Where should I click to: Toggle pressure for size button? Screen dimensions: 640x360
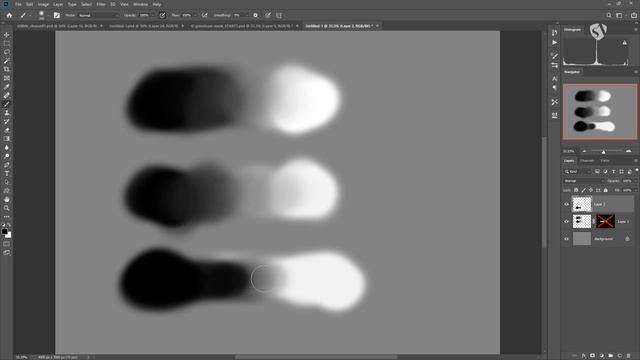click(x=268, y=15)
